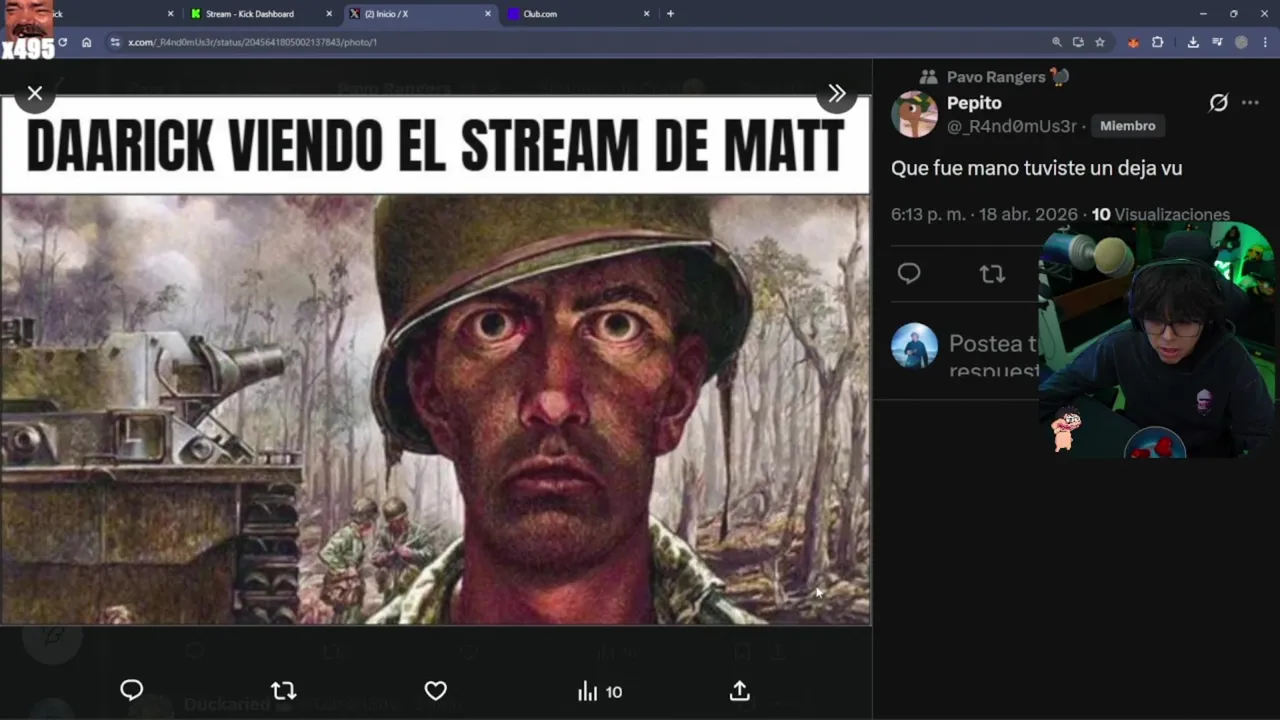Open the 10 Visualizaciones link
Image resolution: width=1280 pixels, height=720 pixels.
pos(1161,215)
